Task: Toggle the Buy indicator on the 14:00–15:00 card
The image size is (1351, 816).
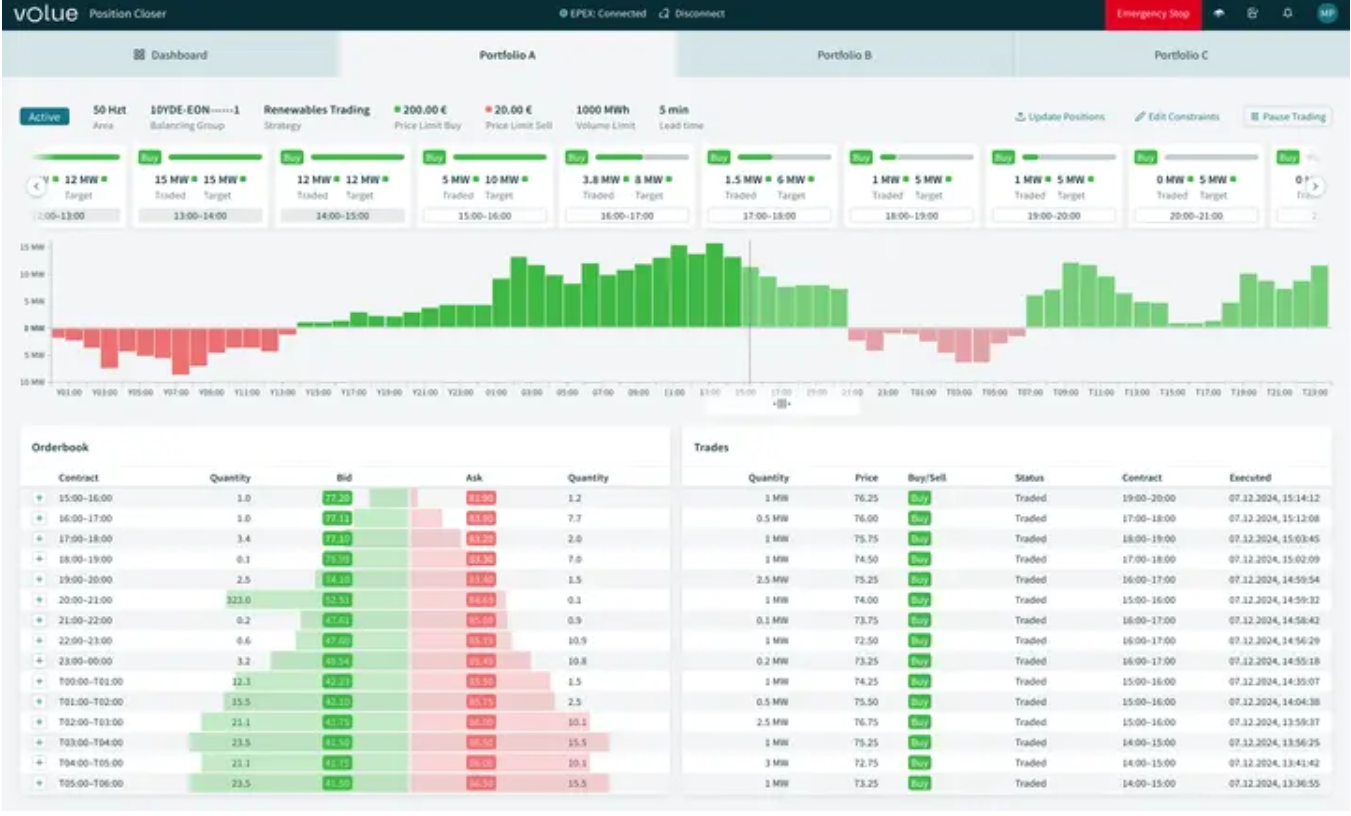Action: click(x=292, y=157)
